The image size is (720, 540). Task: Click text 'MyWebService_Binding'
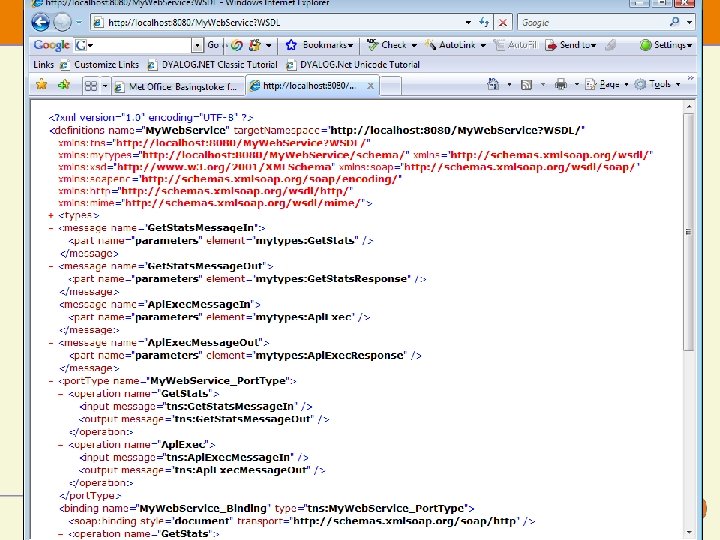pyautogui.click(x=202, y=508)
